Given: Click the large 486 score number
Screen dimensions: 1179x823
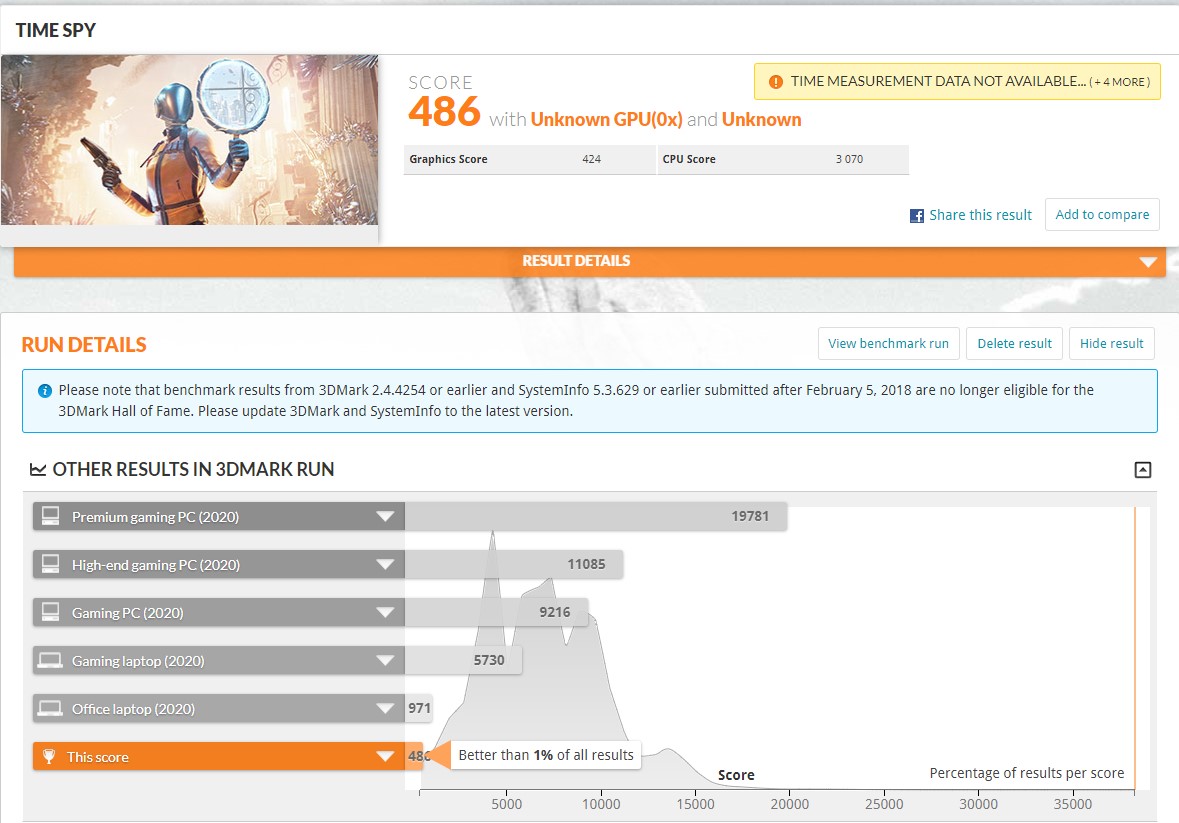Looking at the screenshot, I should pyautogui.click(x=444, y=112).
